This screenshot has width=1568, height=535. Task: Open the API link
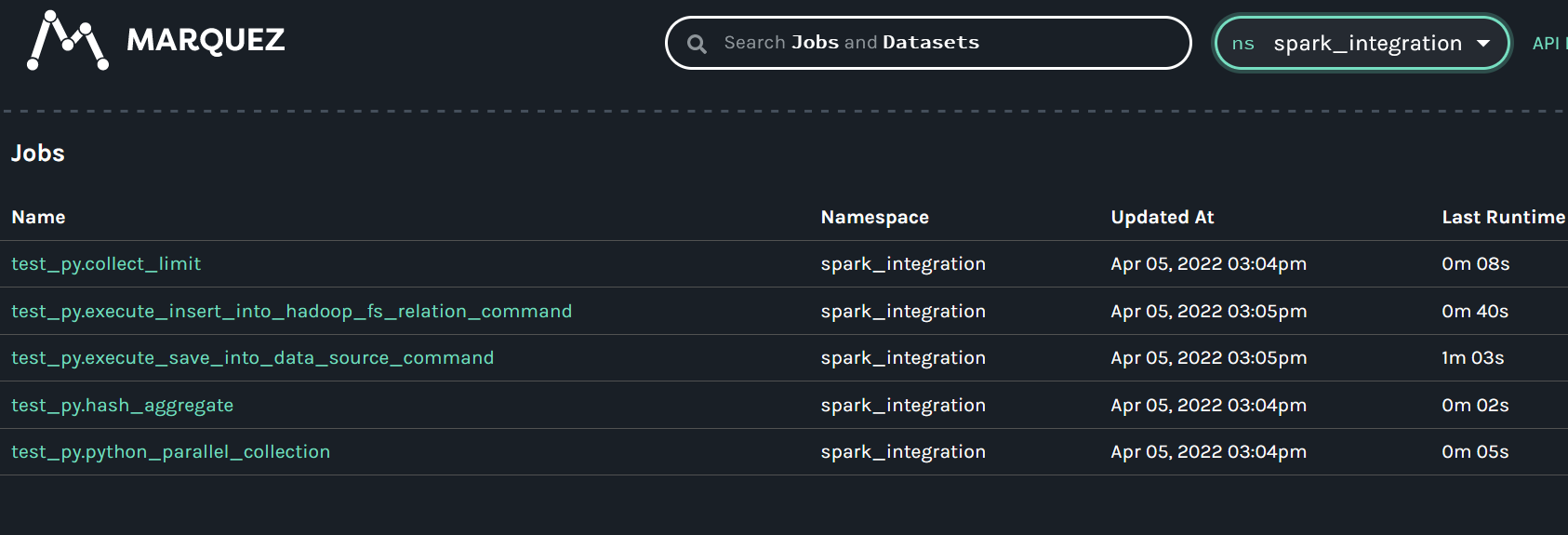(1548, 43)
